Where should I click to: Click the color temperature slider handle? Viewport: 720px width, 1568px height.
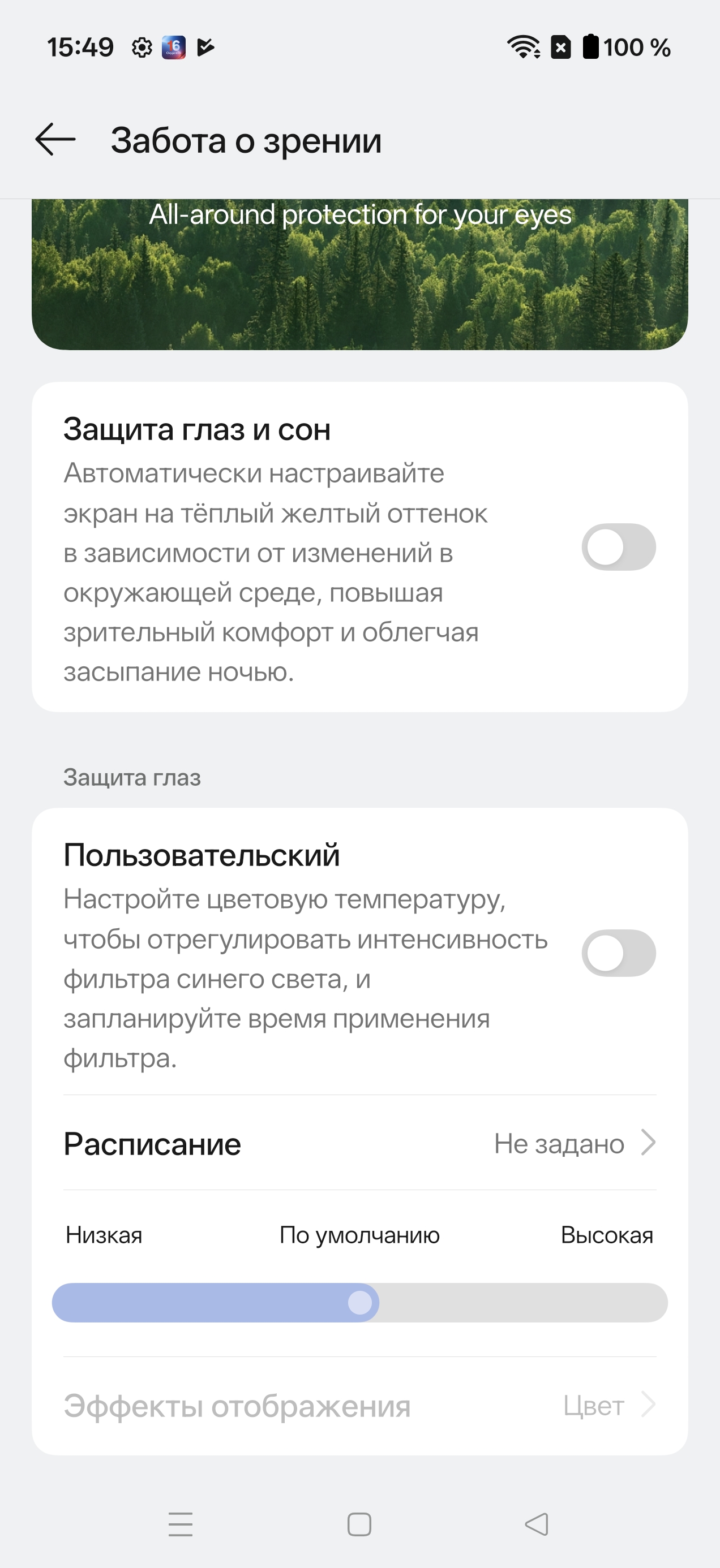[x=359, y=1303]
